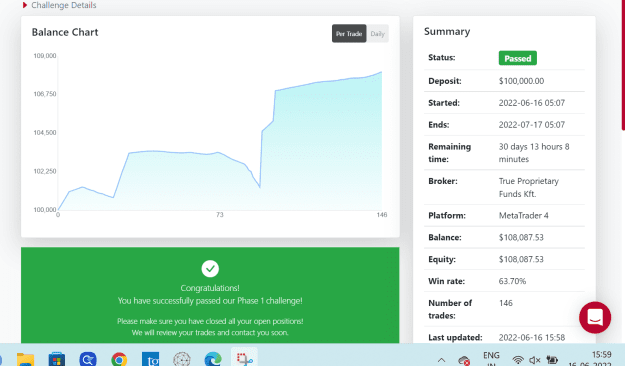Click the Deposit value $100,000.00
Image resolution: width=625 pixels, height=366 pixels.
coord(521,81)
